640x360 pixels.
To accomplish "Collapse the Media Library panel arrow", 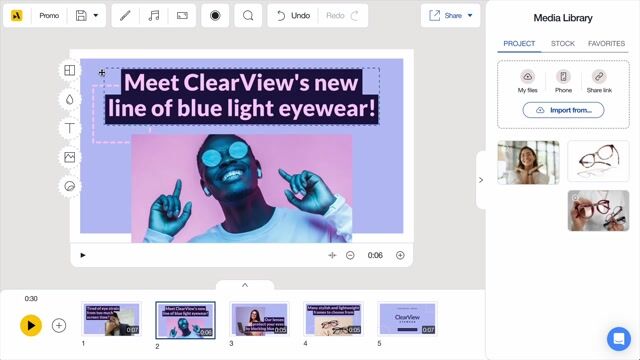I will 481,180.
